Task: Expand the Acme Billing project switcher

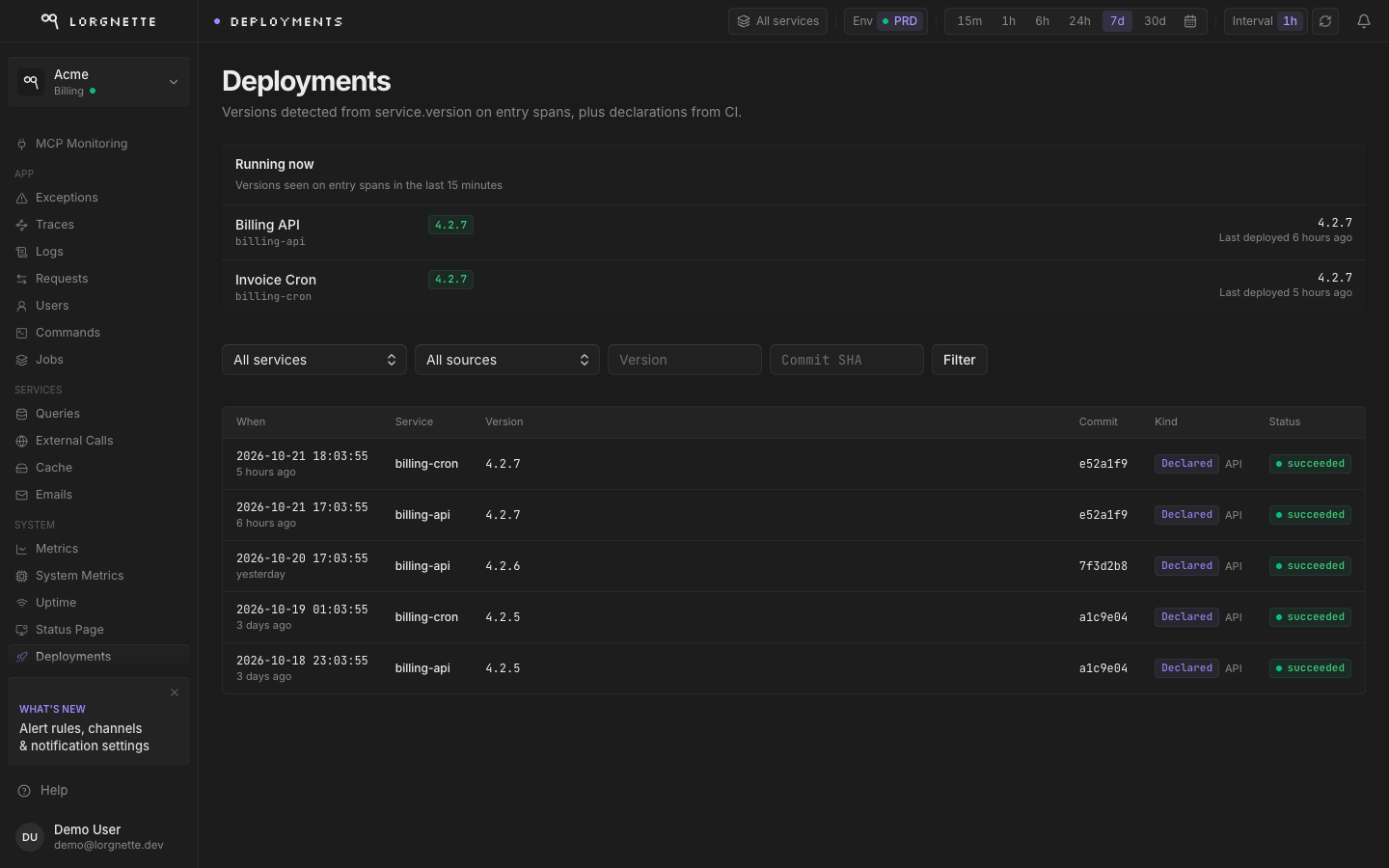Action: tap(98, 82)
